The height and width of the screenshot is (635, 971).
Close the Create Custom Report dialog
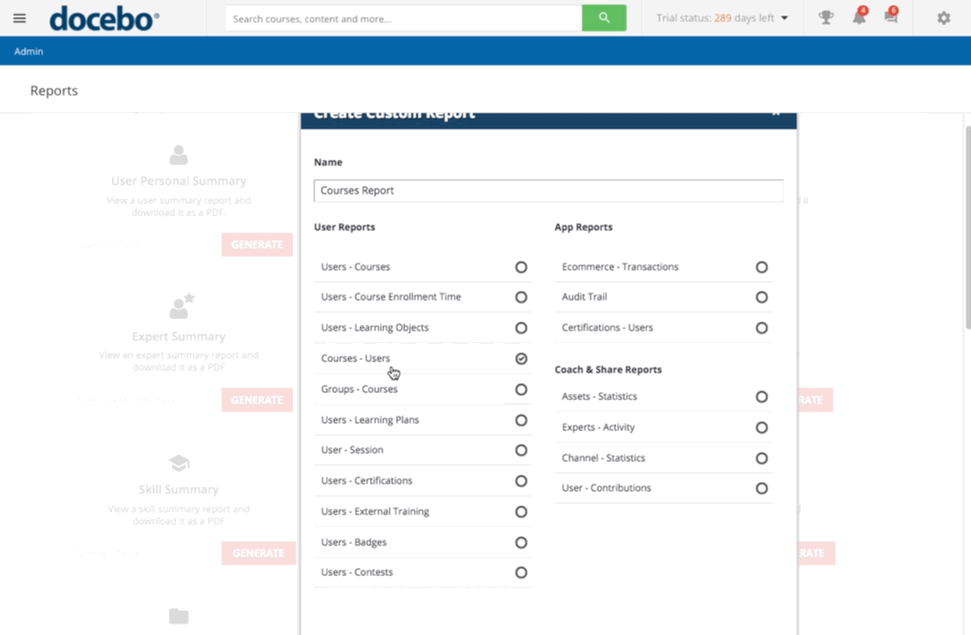[x=776, y=114]
